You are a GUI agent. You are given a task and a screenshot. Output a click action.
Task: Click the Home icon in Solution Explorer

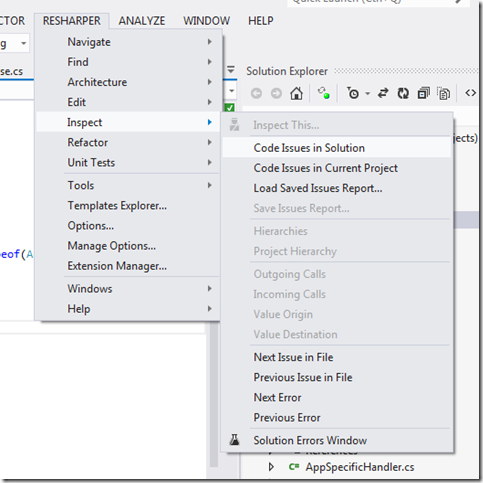coord(296,94)
